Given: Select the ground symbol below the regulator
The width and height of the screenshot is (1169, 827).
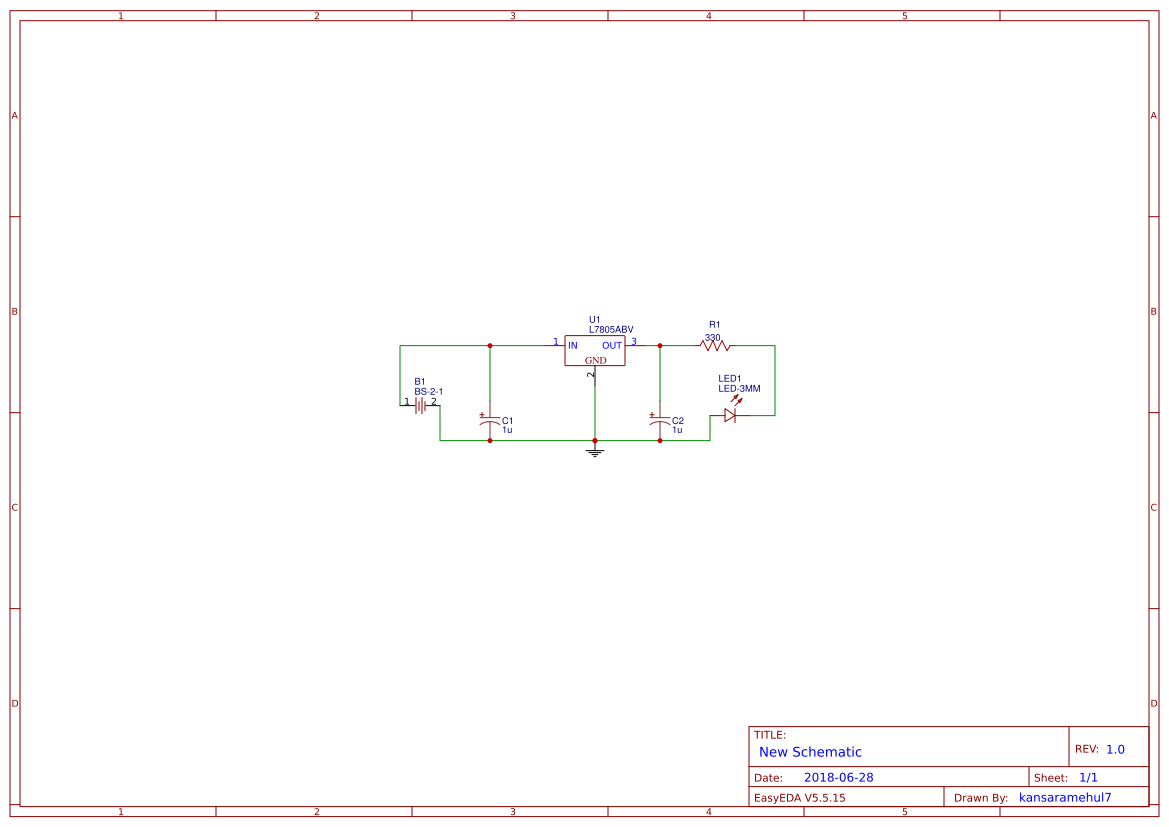Looking at the screenshot, I should 594,452.
